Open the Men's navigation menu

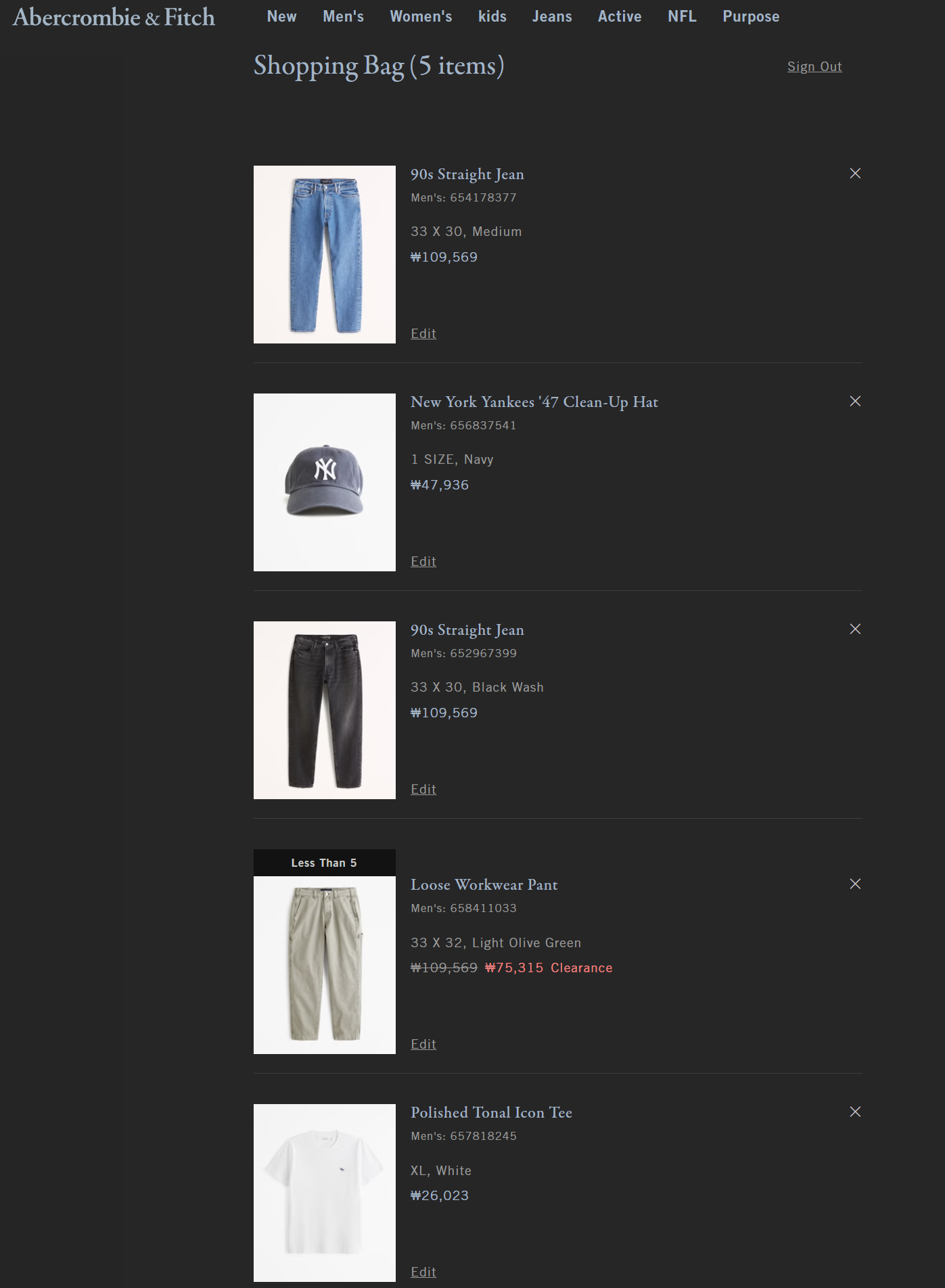[343, 16]
